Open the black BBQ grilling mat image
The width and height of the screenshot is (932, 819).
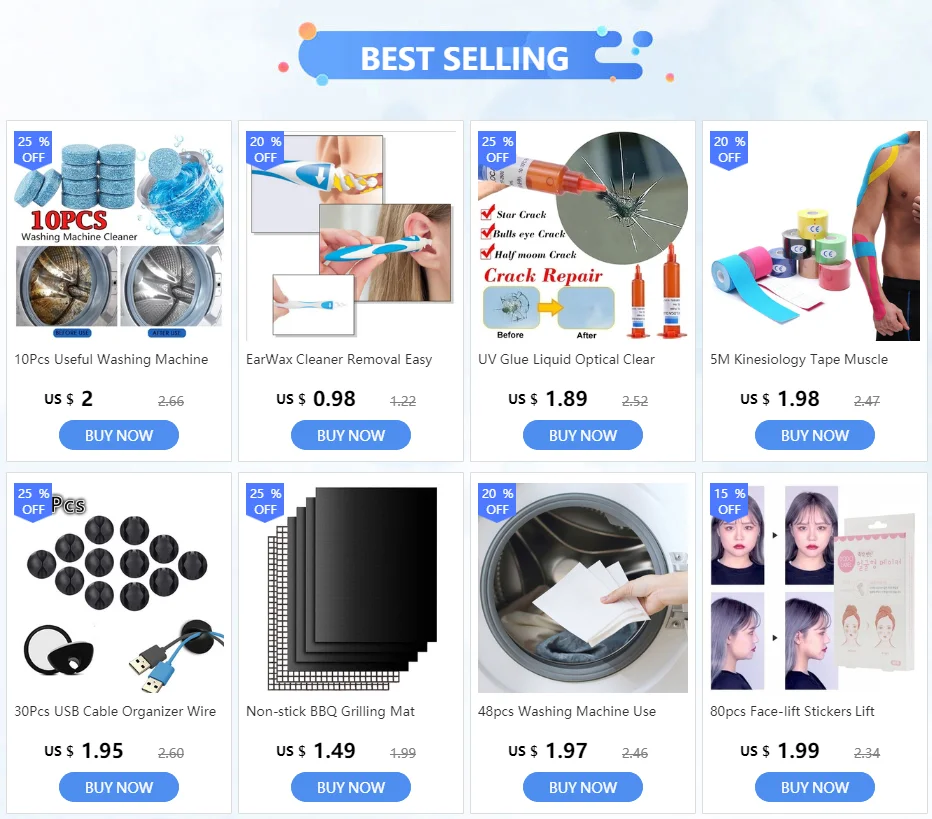pyautogui.click(x=351, y=588)
